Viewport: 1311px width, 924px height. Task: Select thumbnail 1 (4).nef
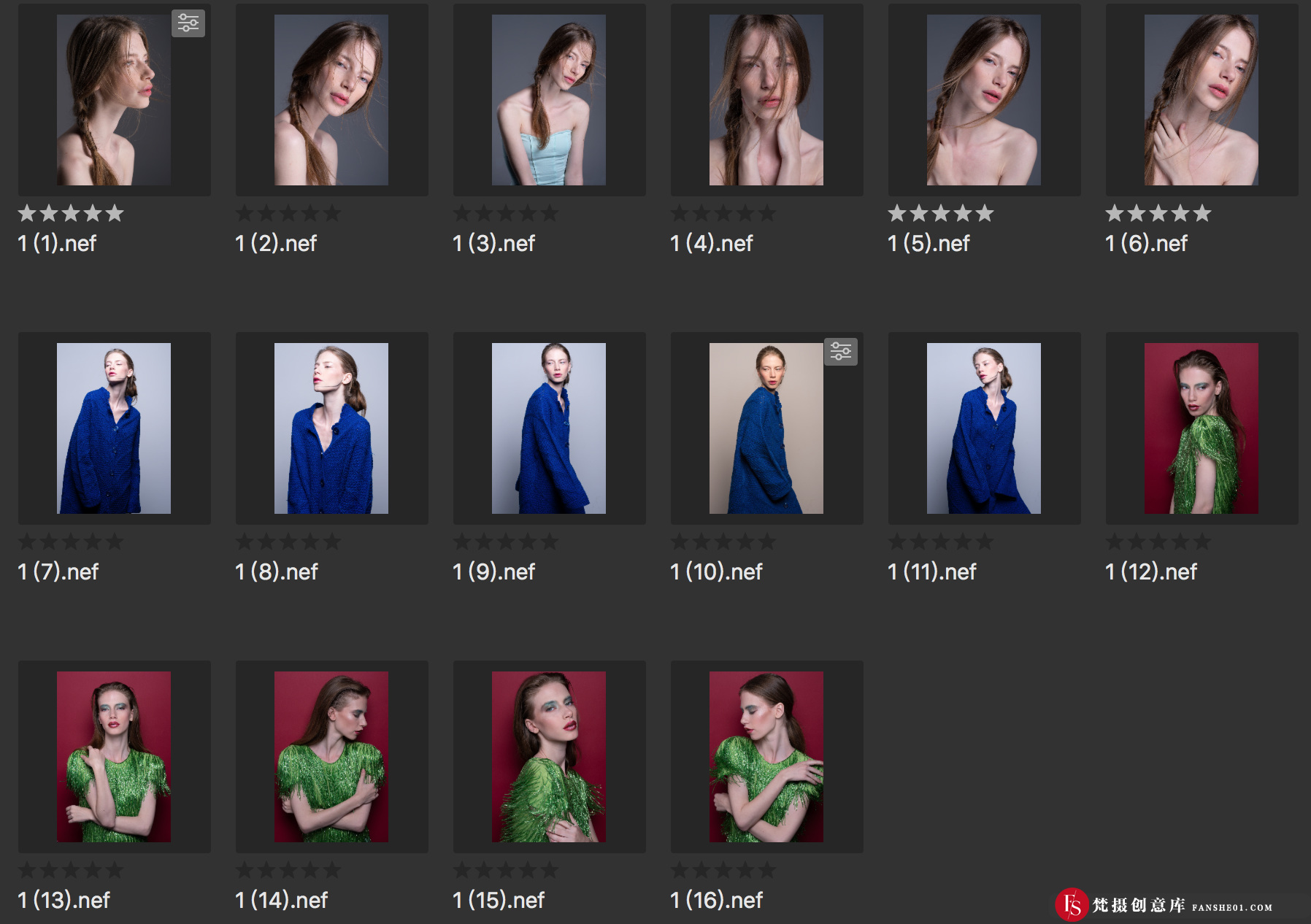(766, 100)
